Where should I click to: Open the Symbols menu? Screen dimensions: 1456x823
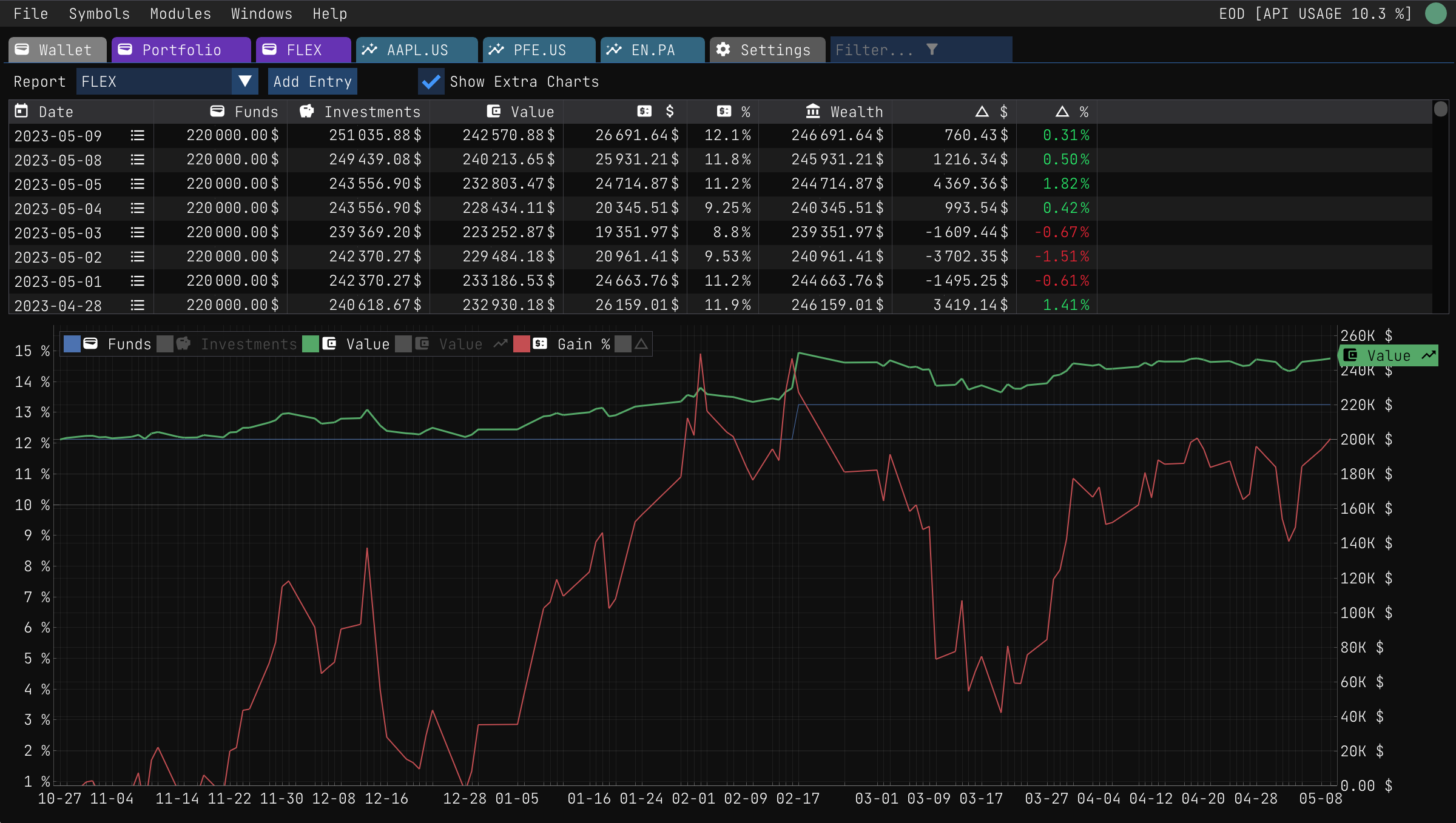click(x=99, y=13)
